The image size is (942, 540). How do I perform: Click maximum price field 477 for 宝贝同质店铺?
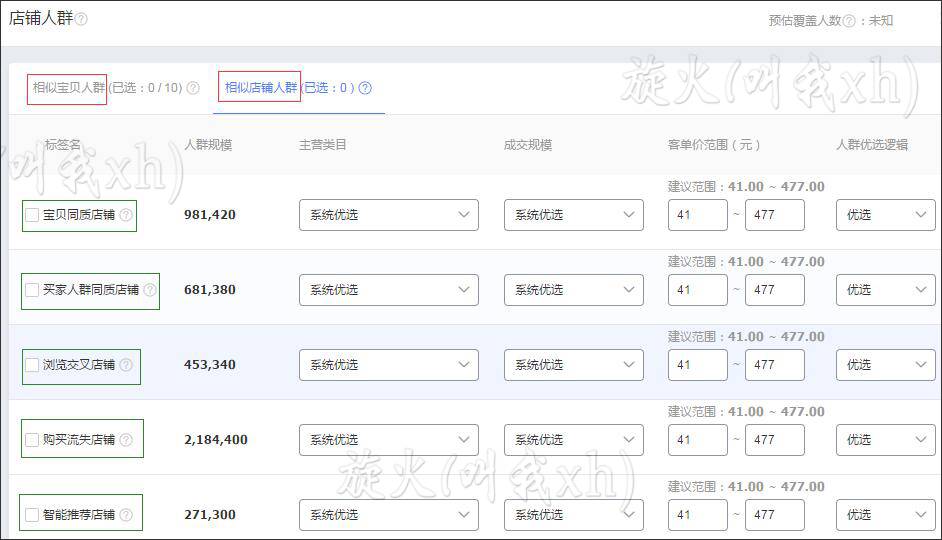(x=774, y=215)
